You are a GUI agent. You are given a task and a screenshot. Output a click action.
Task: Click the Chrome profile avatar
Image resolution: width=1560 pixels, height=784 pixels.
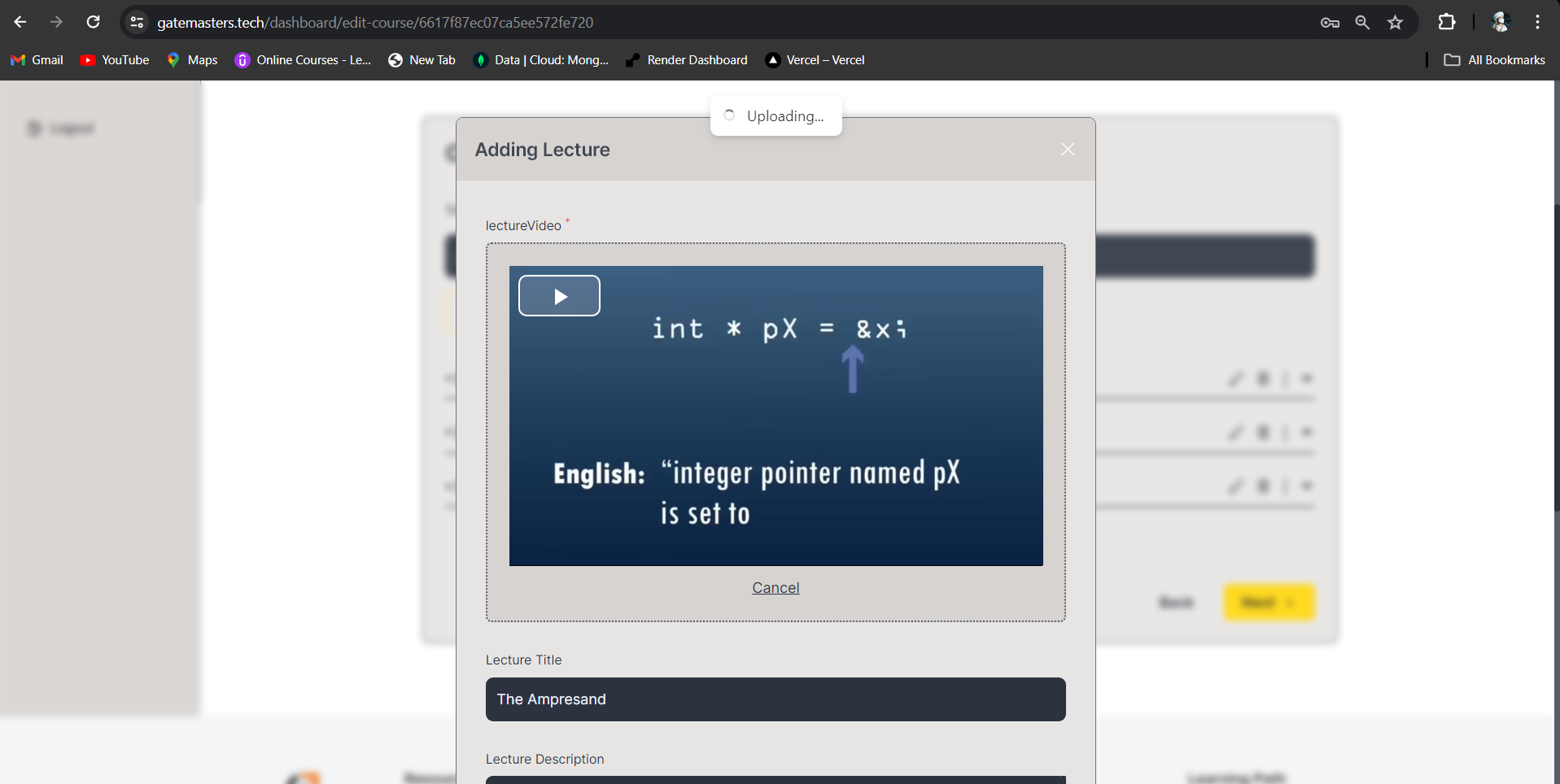click(1501, 22)
